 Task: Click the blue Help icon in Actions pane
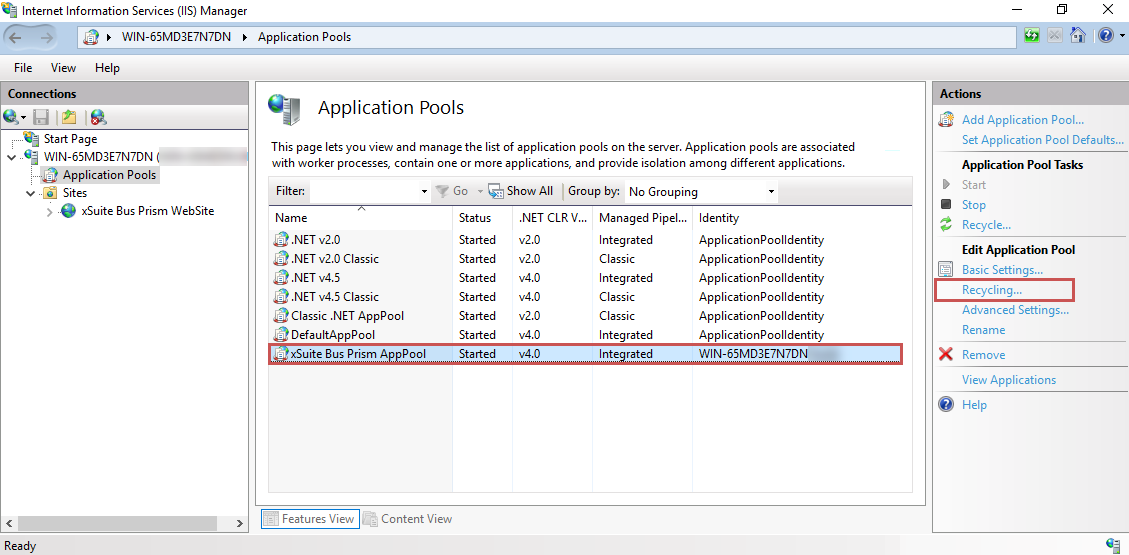(x=946, y=405)
